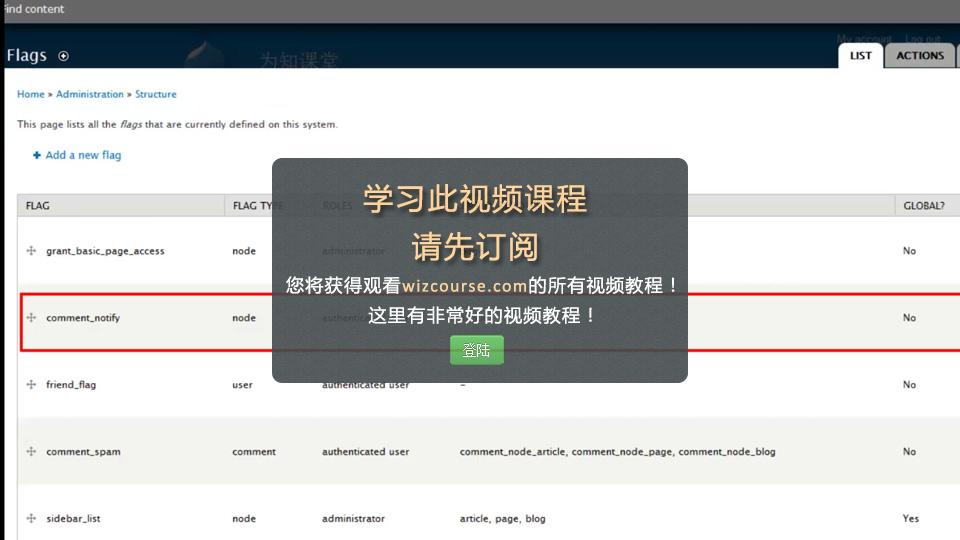Select the sidebar_list flag name
Viewport: 960px width, 540px height.
pos(73,519)
